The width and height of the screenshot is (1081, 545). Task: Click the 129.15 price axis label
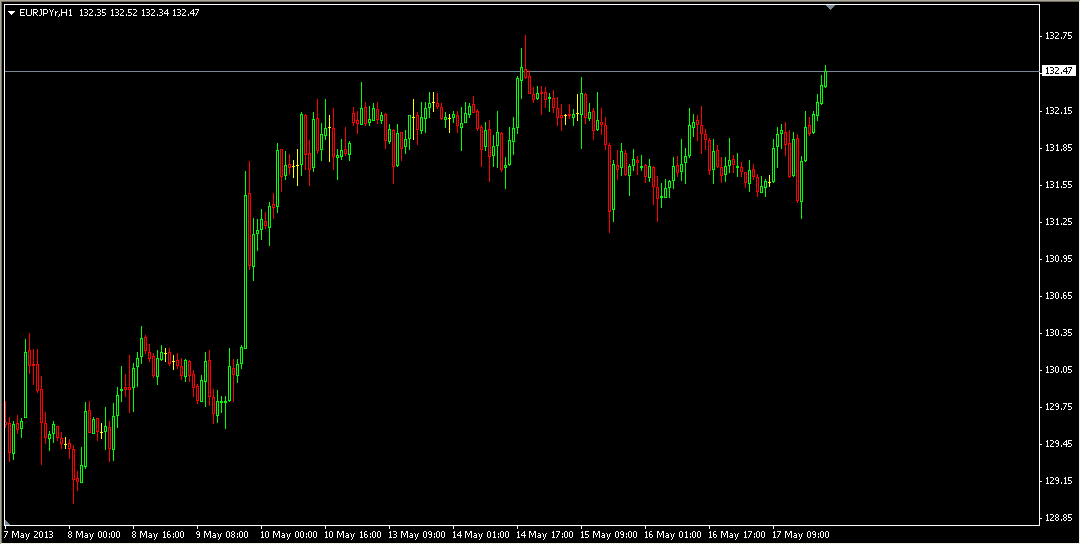pos(1059,481)
